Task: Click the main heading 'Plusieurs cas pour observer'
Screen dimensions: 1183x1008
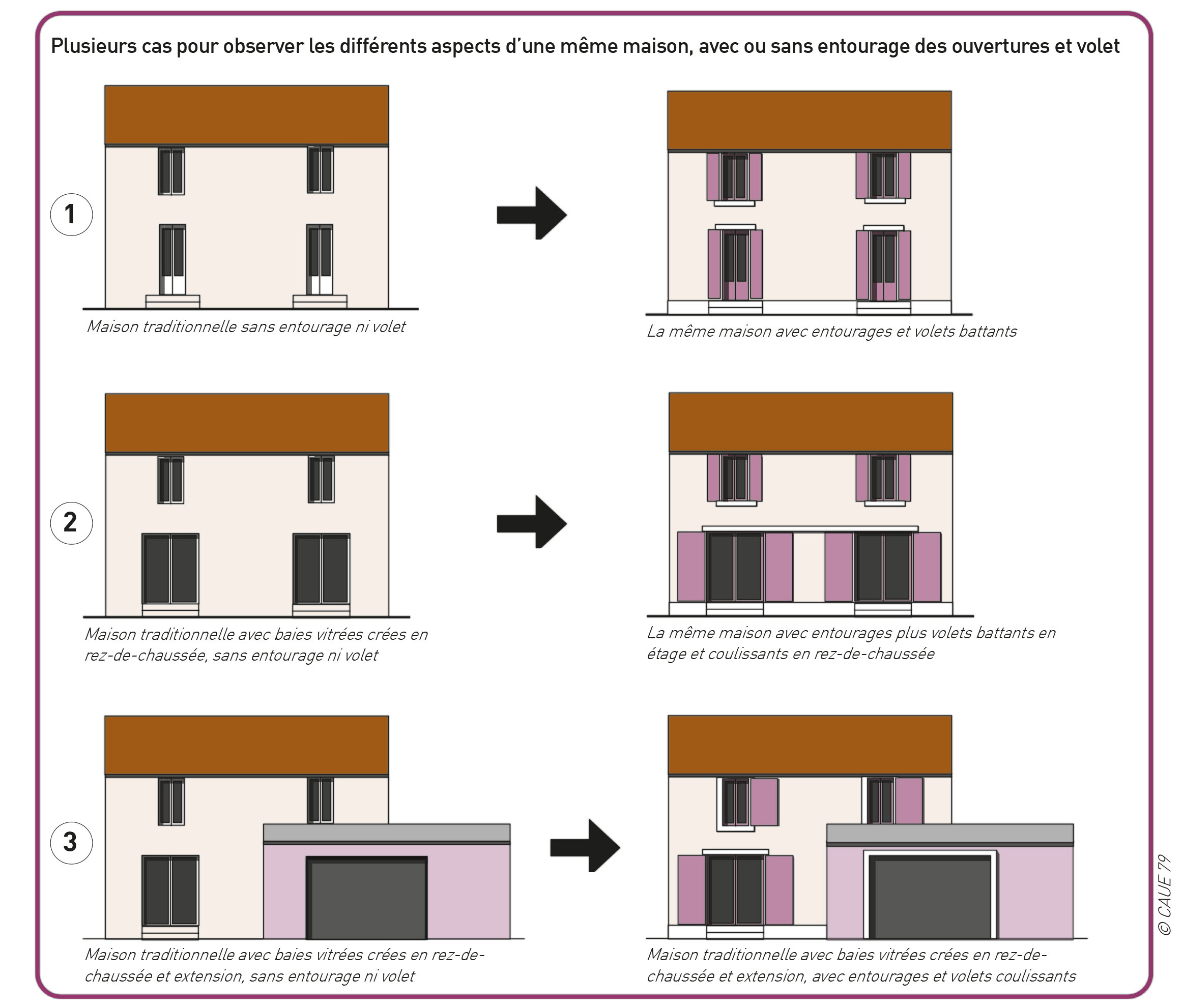Action: coord(585,46)
